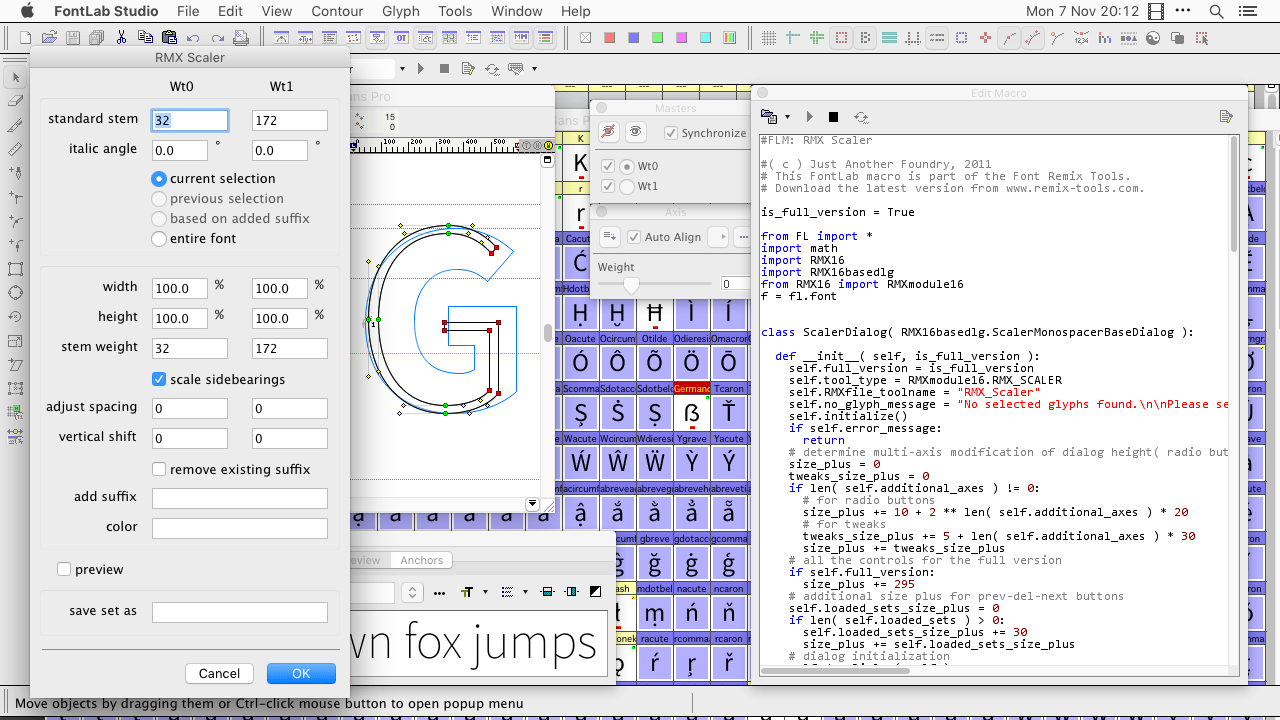Click the Weight slider handle
Viewport: 1280px width, 720px height.
point(630,285)
